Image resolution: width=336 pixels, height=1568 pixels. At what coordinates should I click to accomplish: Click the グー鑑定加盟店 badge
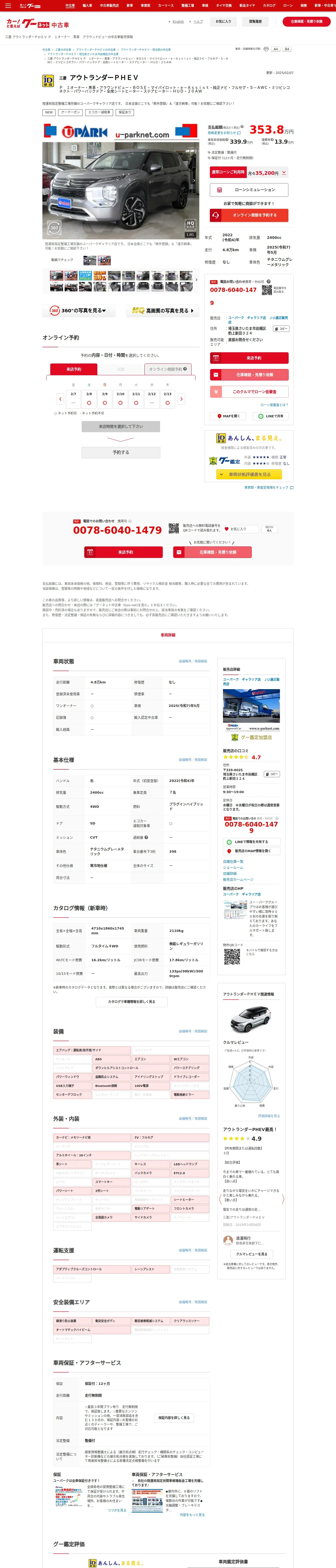(252, 737)
